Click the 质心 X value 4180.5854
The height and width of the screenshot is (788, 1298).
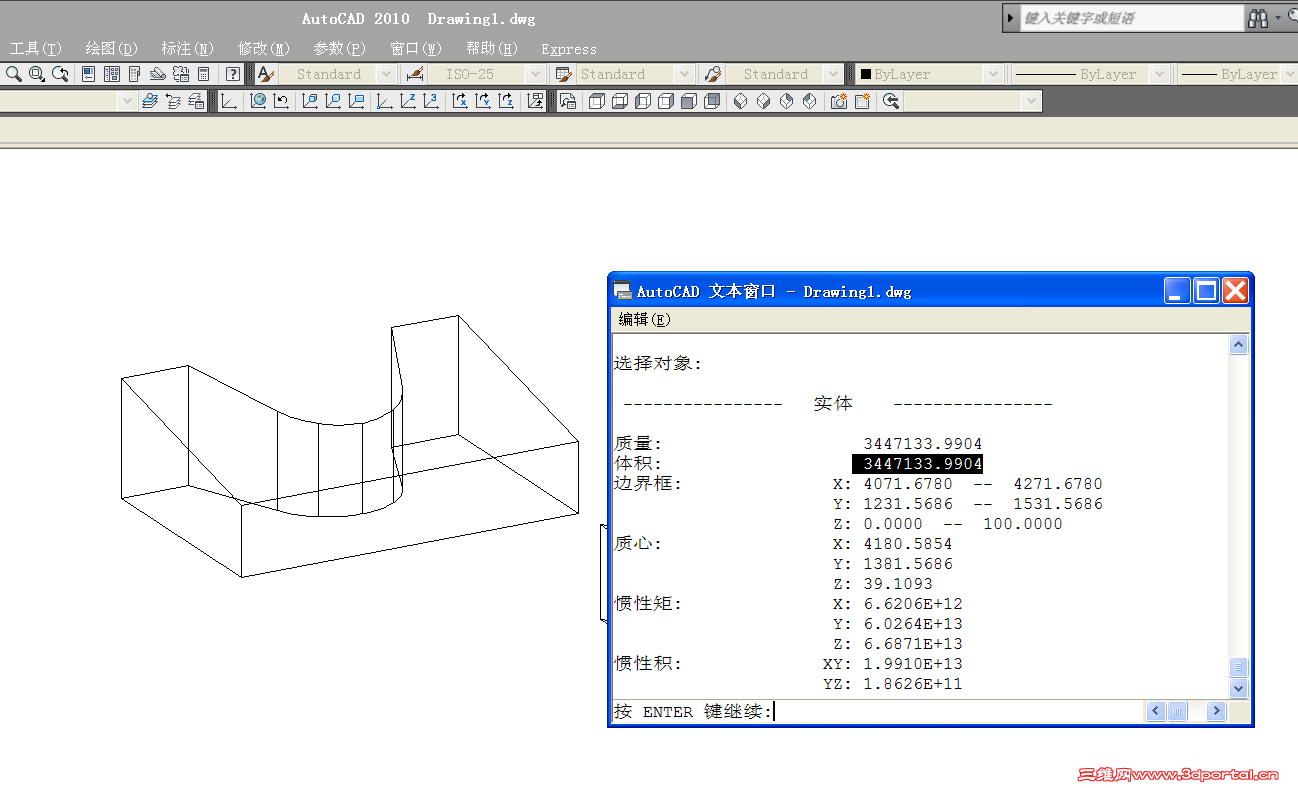[x=908, y=544]
